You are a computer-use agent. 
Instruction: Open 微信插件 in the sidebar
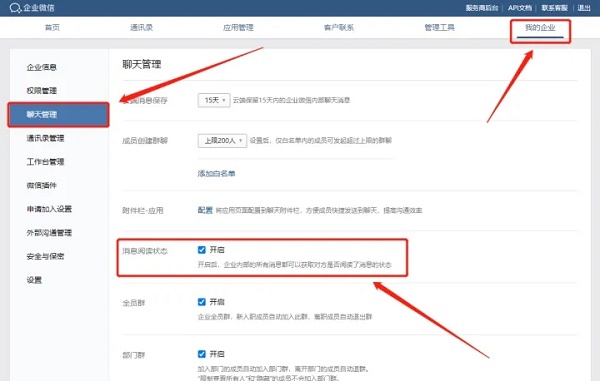click(x=42, y=186)
